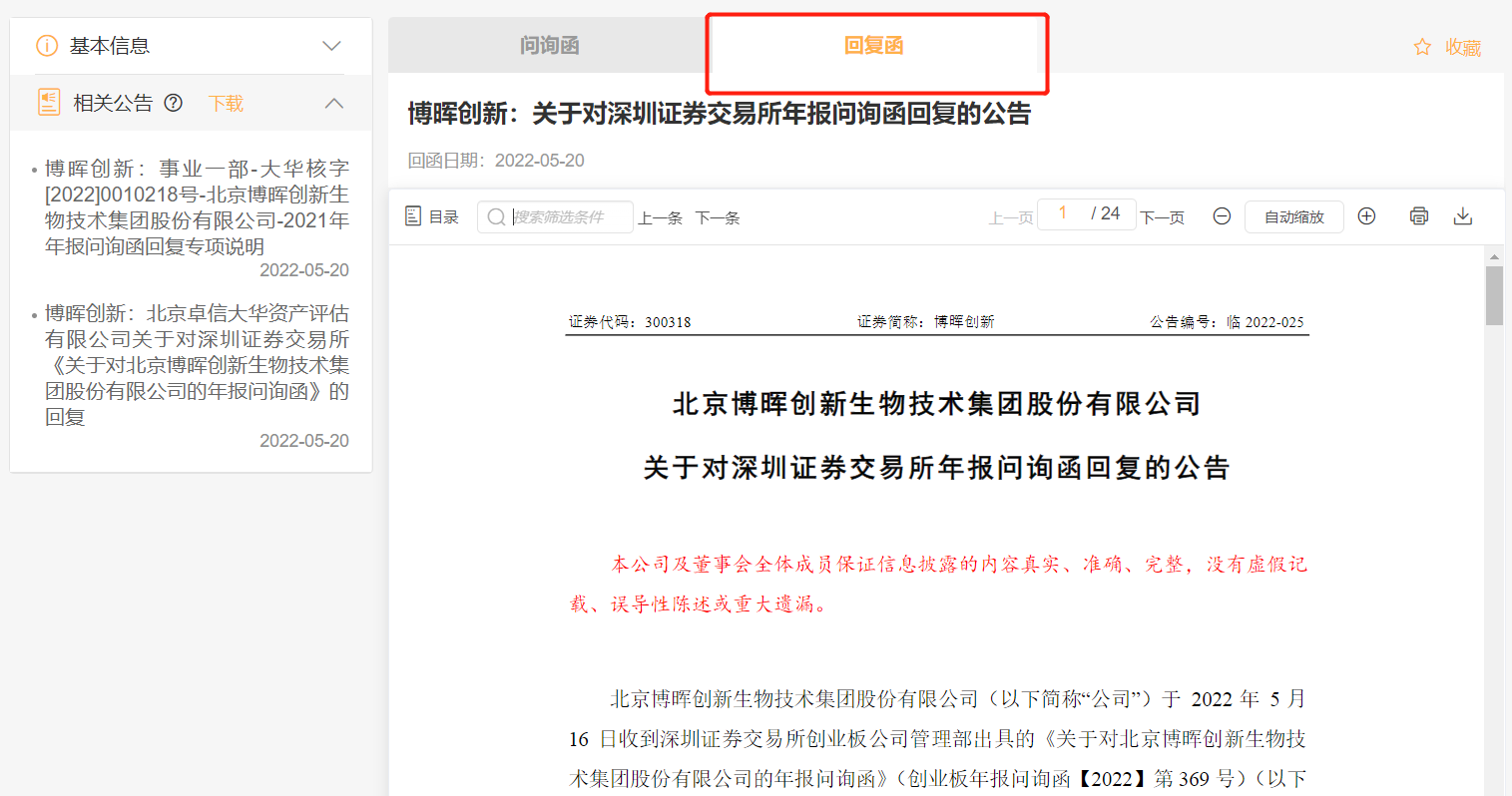Click the 目录 list icon

[x=413, y=215]
